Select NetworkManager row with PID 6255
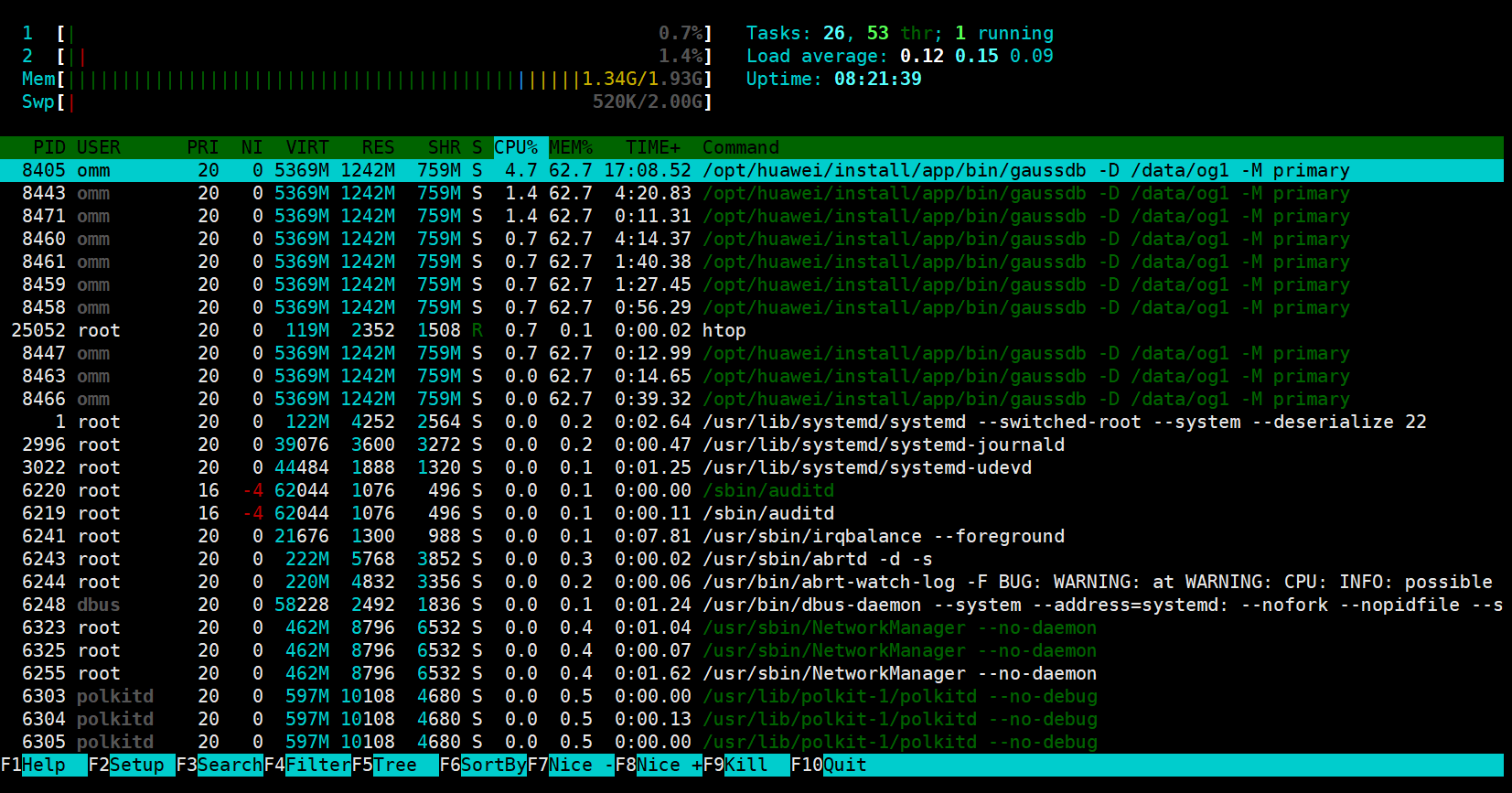 pyautogui.click(x=752, y=673)
